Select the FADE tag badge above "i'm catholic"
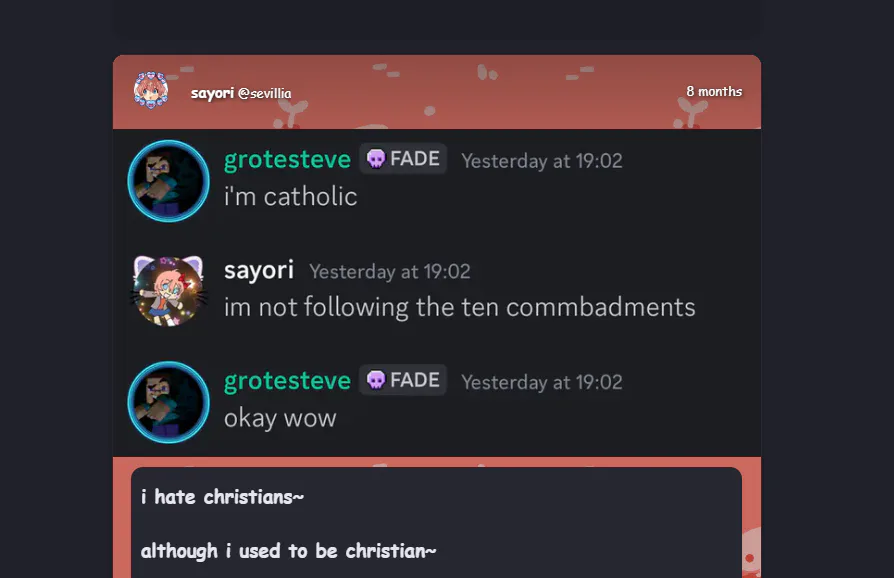The image size is (894, 578). [403, 158]
